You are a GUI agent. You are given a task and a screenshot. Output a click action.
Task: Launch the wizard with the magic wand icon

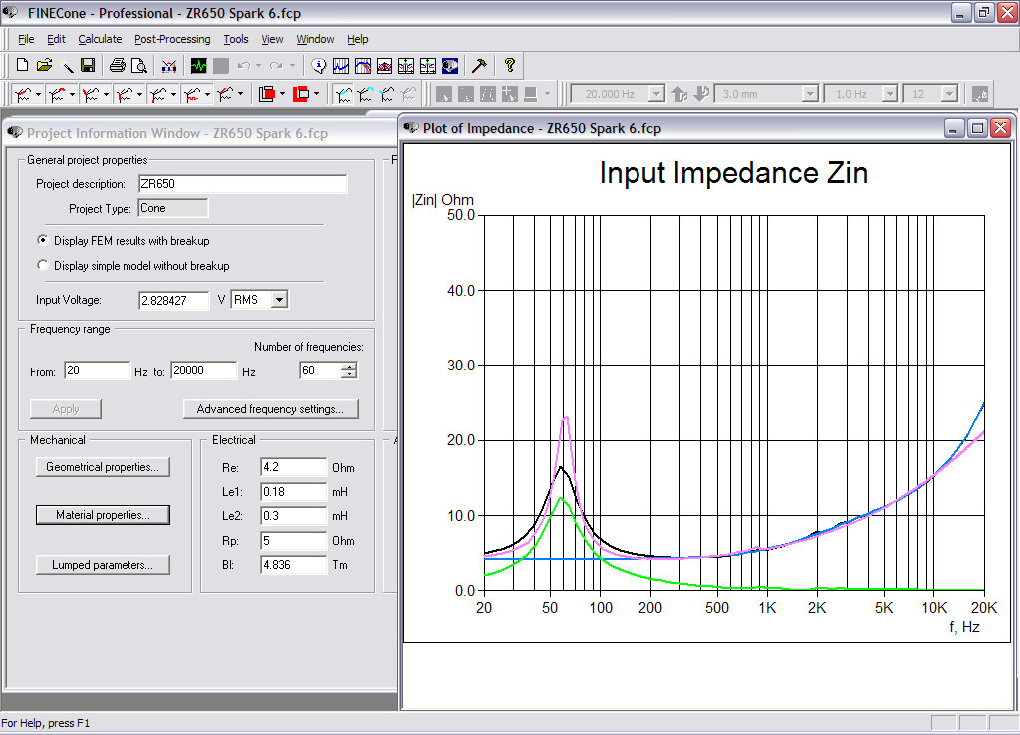click(x=66, y=65)
